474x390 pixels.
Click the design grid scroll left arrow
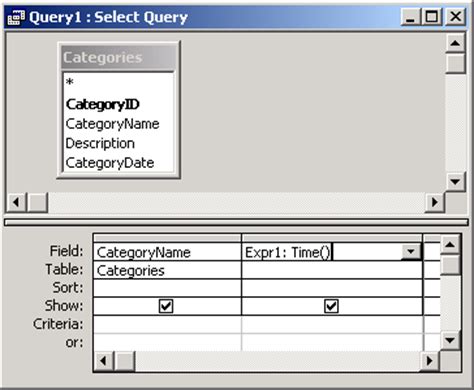pos(104,361)
